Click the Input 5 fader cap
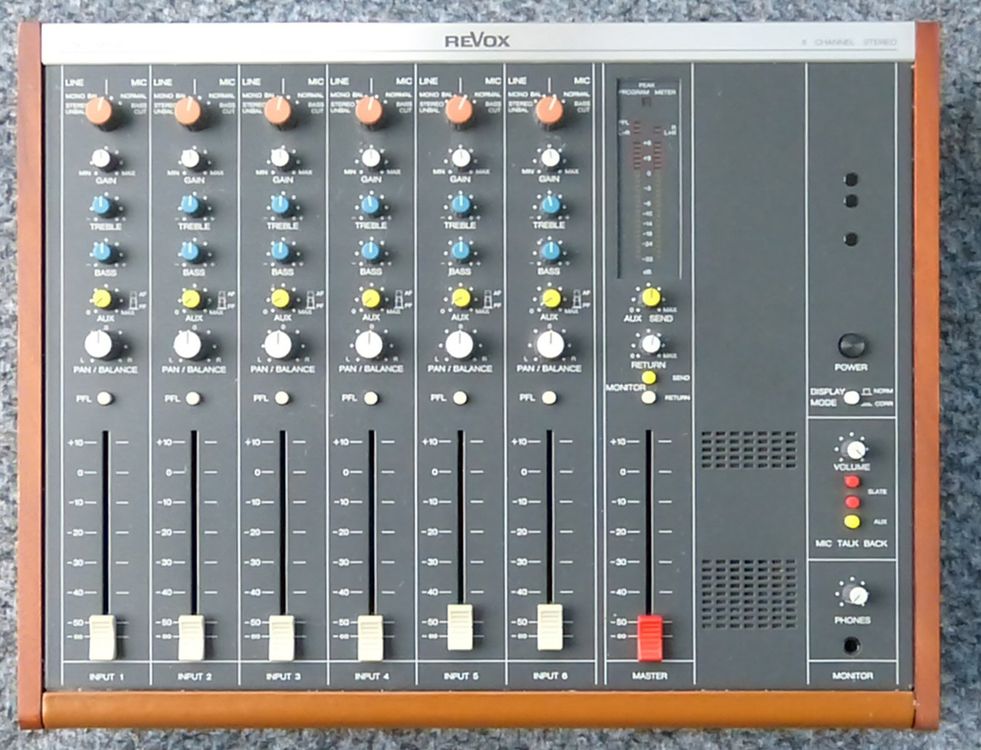The image size is (981, 750). pyautogui.click(x=460, y=627)
